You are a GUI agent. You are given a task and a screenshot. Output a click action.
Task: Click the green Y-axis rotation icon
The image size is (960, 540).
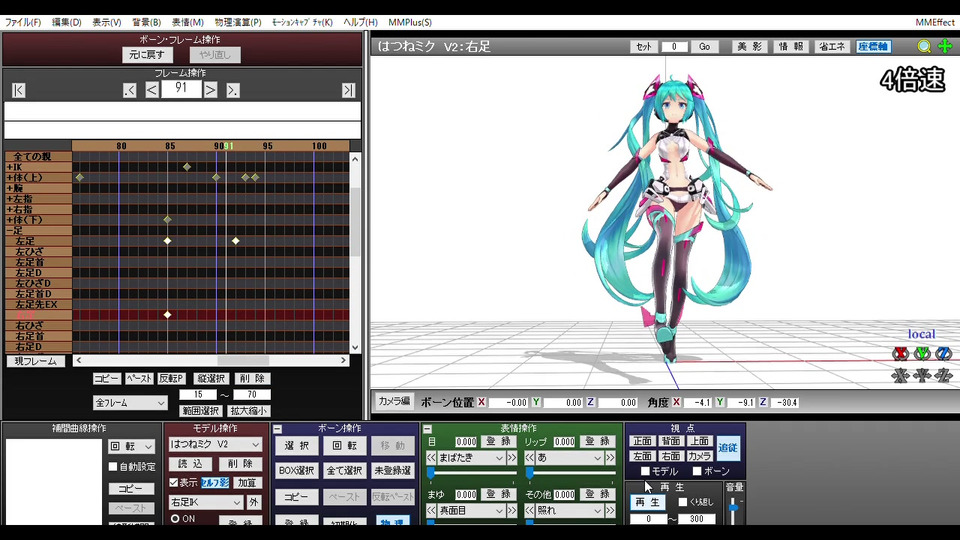(x=922, y=353)
